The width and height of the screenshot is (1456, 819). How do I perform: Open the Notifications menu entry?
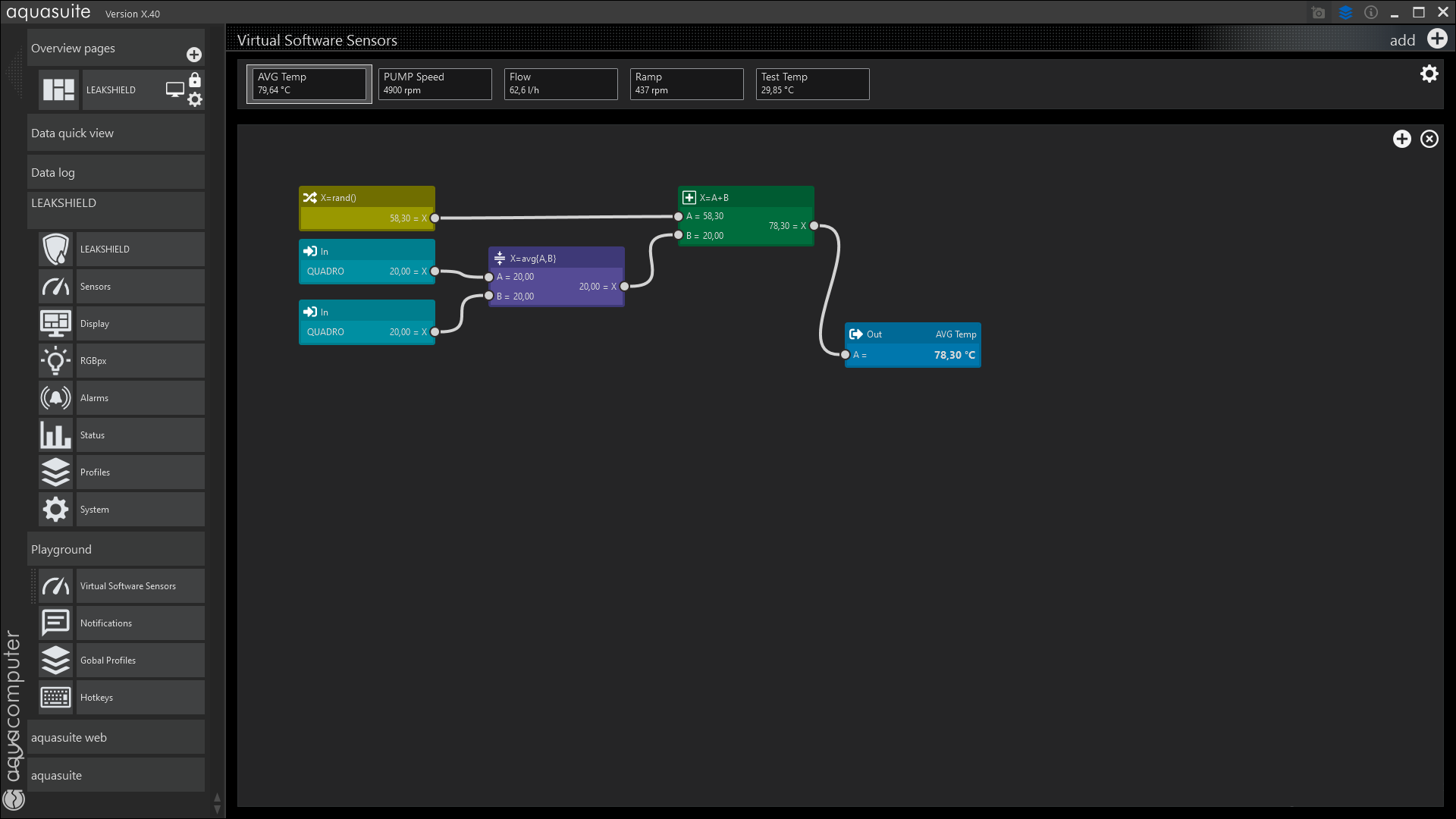[140, 623]
